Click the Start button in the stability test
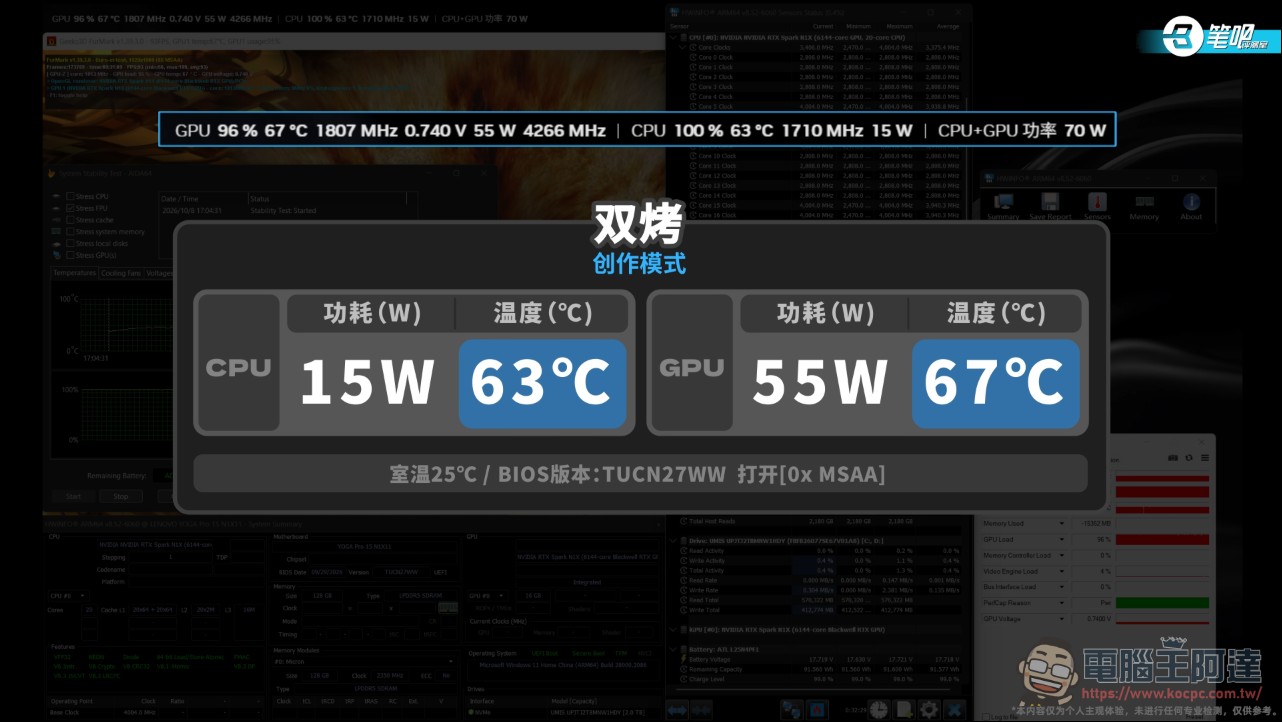 (x=73, y=496)
